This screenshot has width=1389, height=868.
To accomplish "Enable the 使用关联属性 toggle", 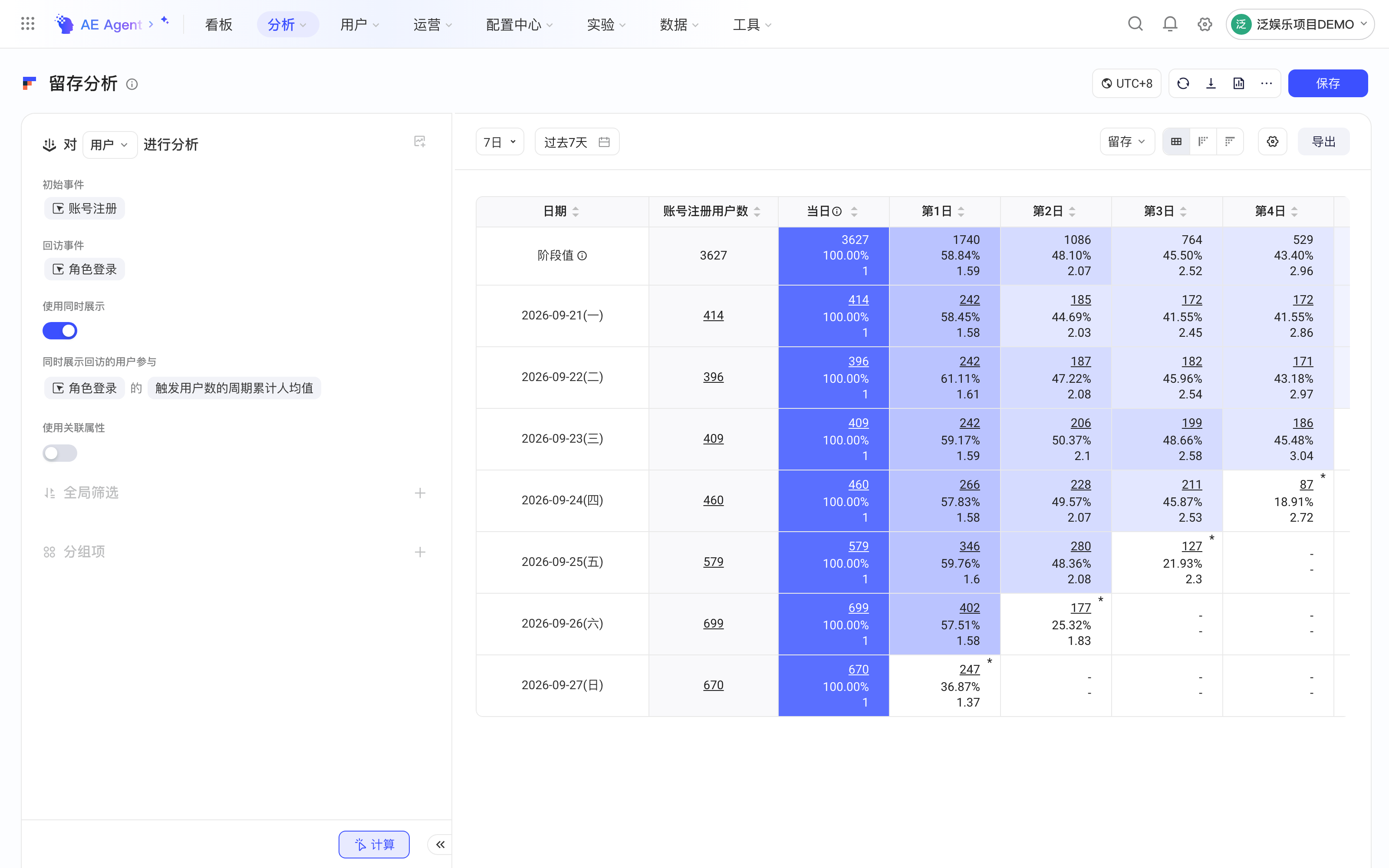I will [60, 454].
